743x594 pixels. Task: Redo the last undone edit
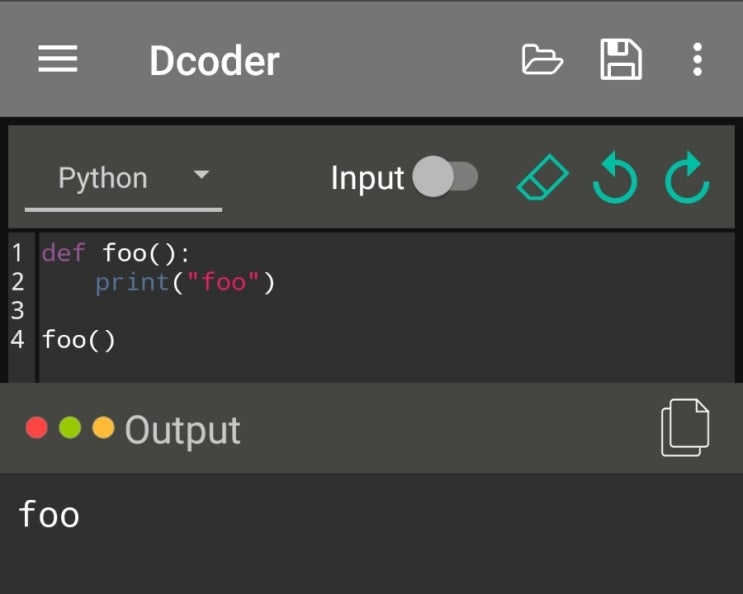687,180
